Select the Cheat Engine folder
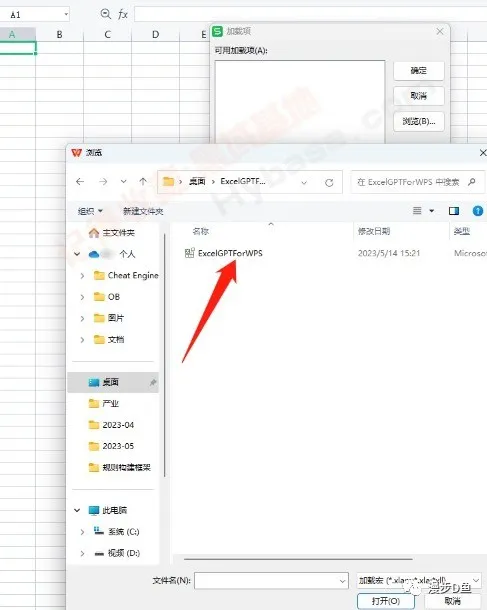This screenshot has width=487, height=610. (x=126, y=275)
